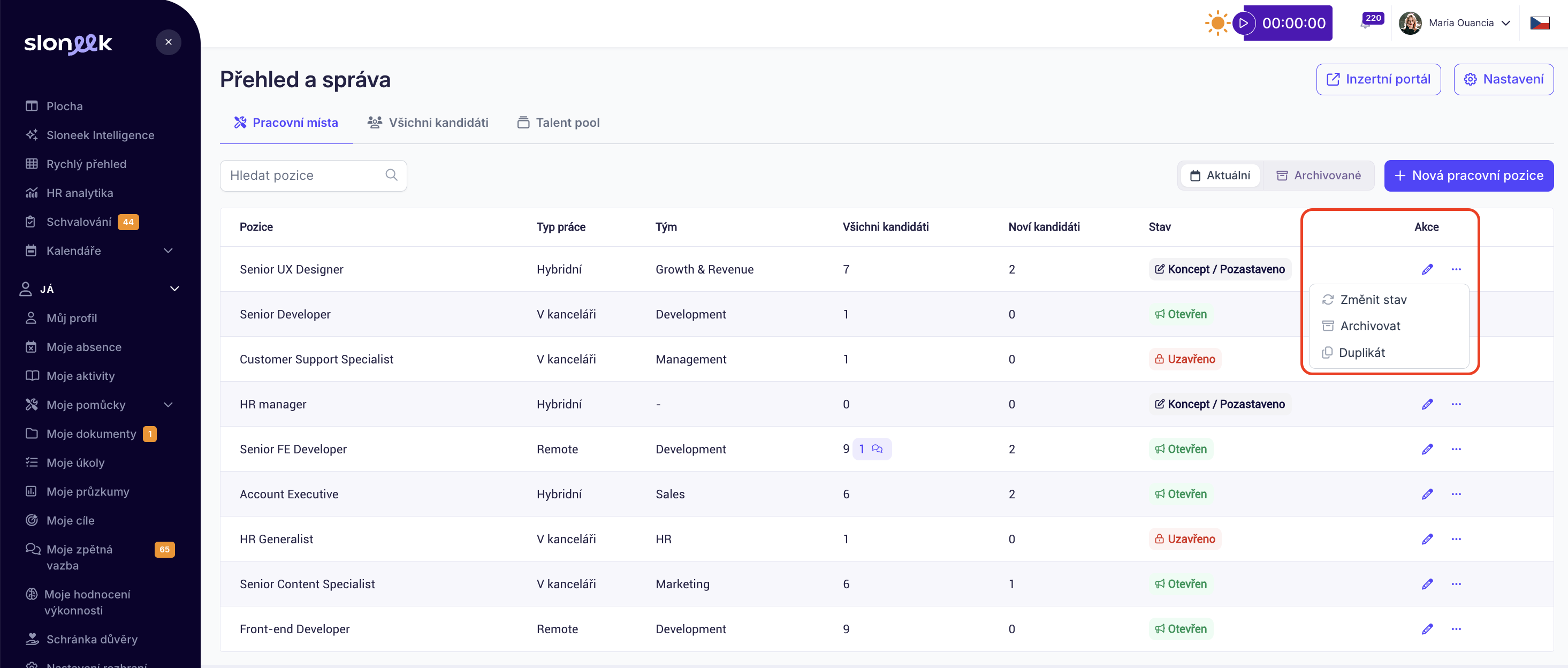Start the time tracker play button
Screen dimensions: 1568x668
click(x=1244, y=23)
